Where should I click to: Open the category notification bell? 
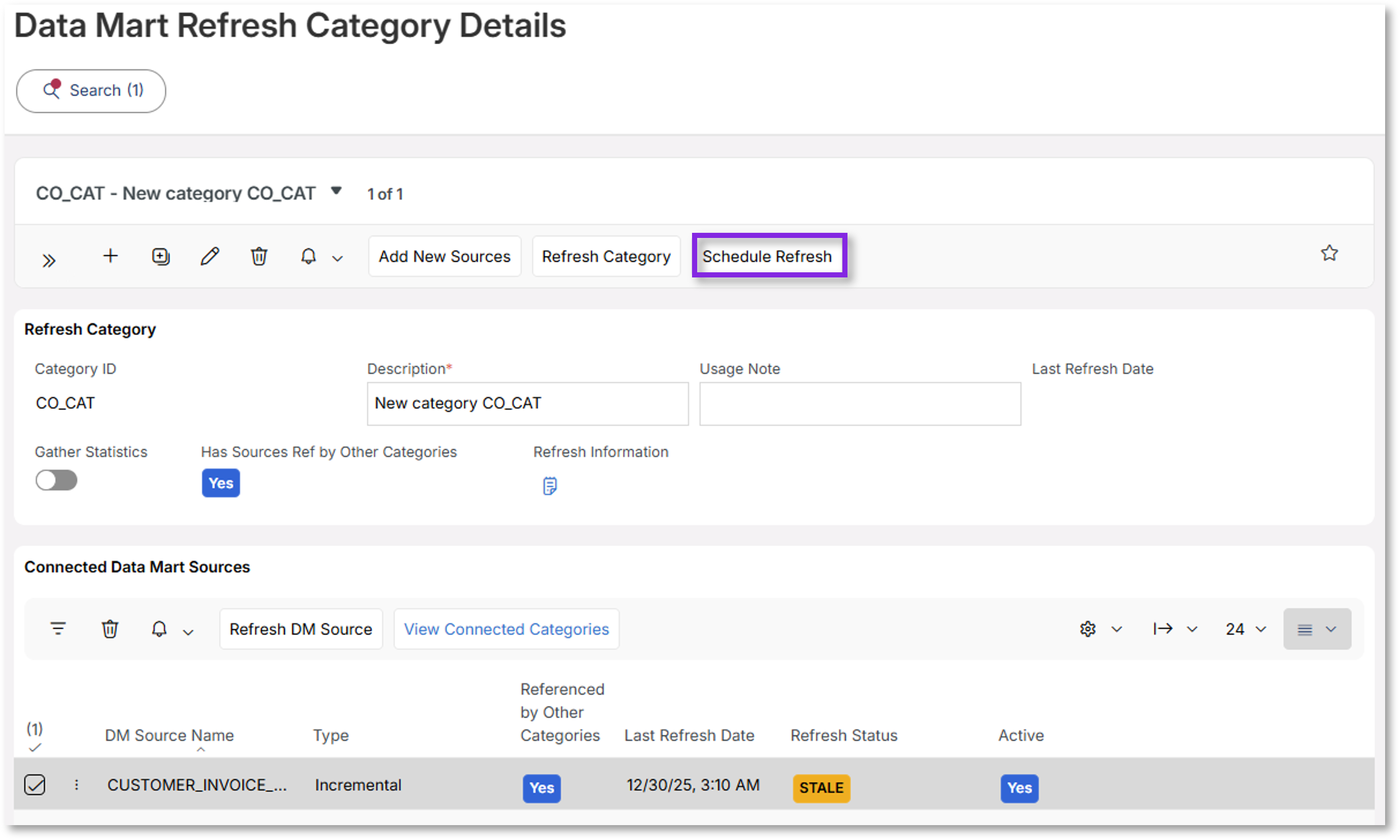(308, 256)
